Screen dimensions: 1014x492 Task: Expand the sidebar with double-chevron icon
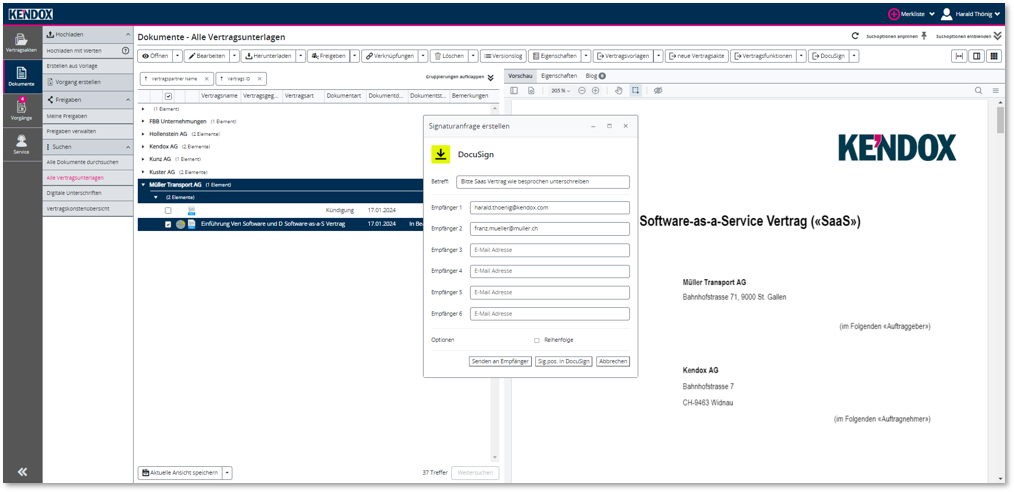(x=21, y=472)
